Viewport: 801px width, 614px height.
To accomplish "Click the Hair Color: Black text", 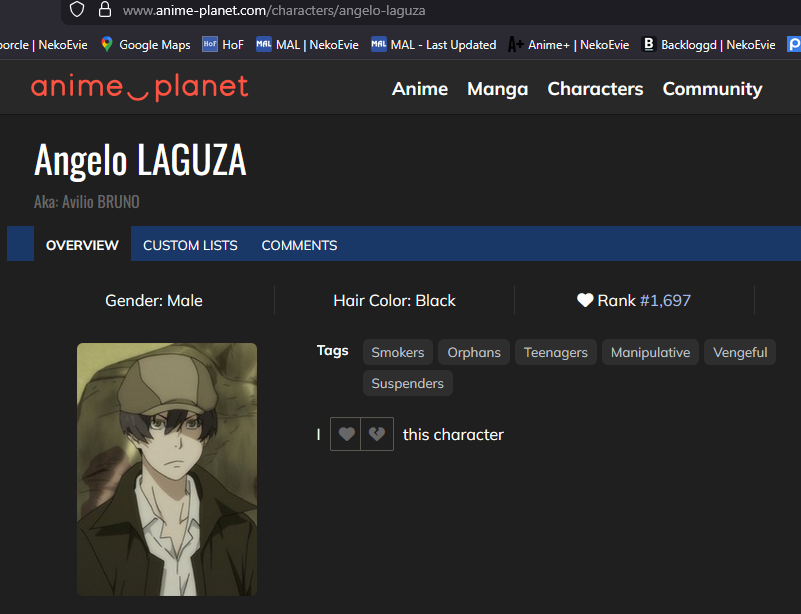I will [394, 300].
